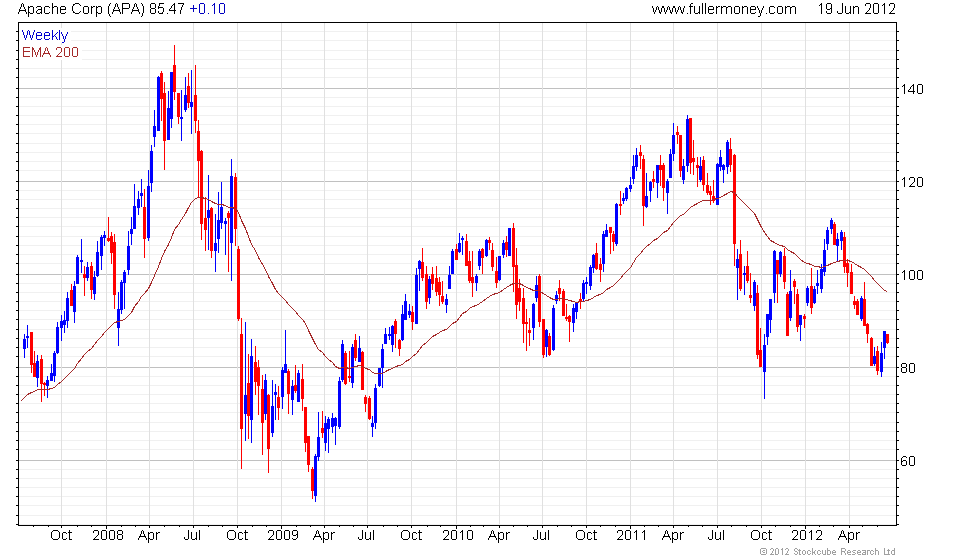Select the Weekly legend label
The height and width of the screenshot is (560, 980).
coord(45,36)
